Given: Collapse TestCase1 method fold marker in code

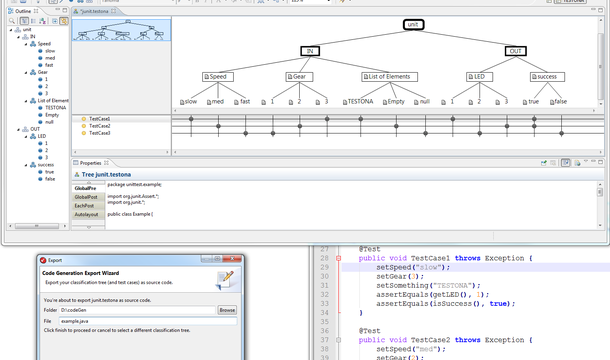Looking at the screenshot, I should click(338, 258).
